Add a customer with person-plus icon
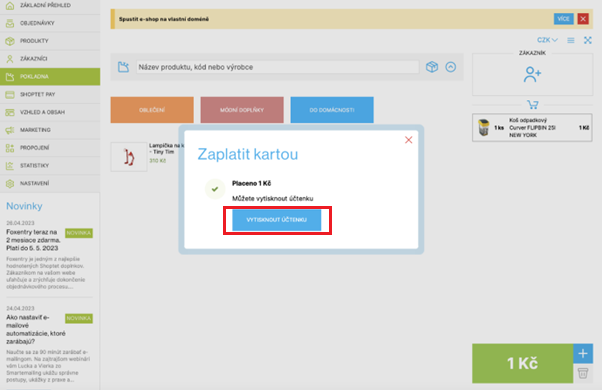Screen dimensions: 602x390 coord(532,74)
